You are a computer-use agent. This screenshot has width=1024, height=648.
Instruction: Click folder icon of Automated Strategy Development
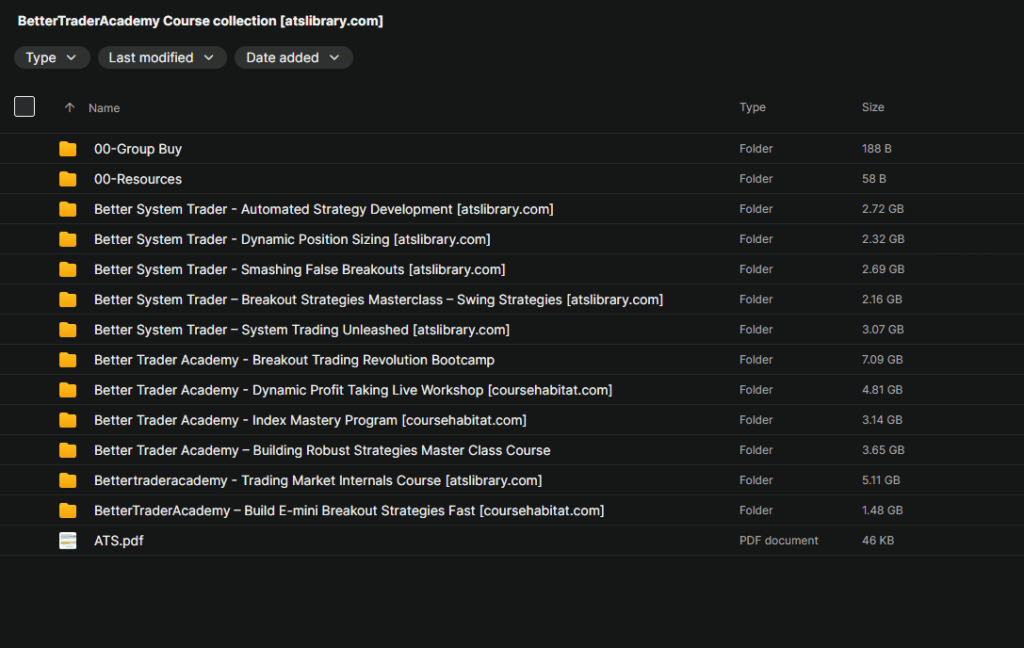click(x=68, y=209)
